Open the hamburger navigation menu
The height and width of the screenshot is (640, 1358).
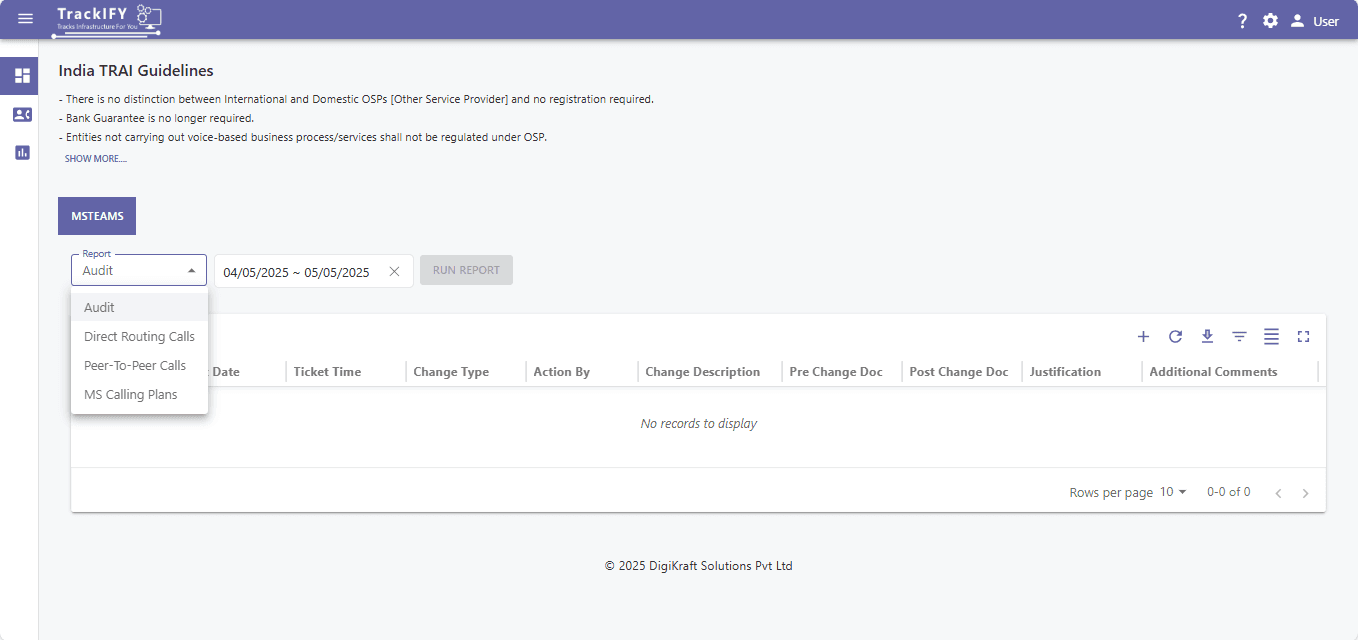tap(26, 20)
